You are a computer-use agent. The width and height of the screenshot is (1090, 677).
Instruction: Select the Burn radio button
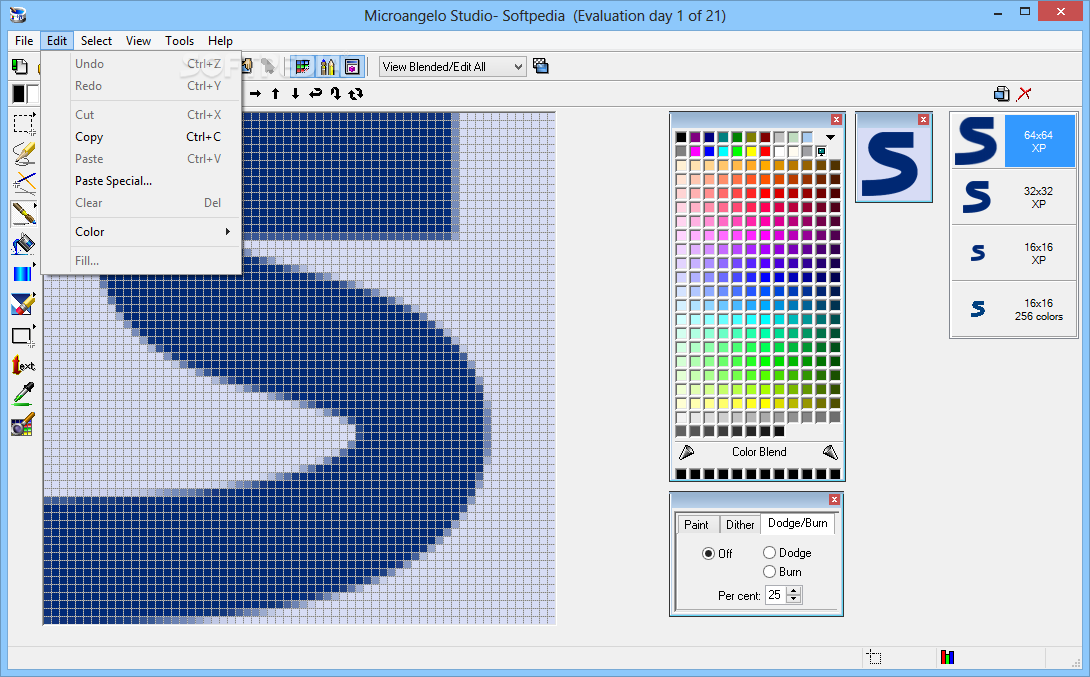click(x=769, y=571)
